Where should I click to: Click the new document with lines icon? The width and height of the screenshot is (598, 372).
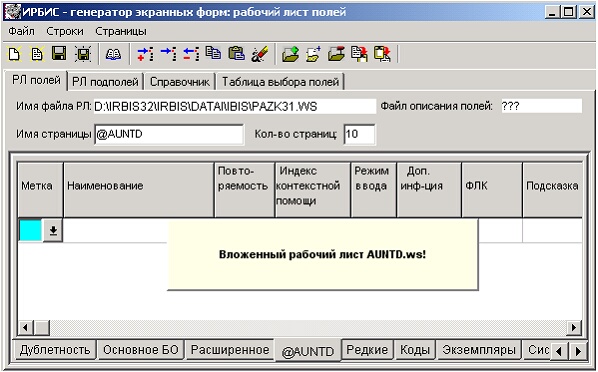[x=37, y=54]
